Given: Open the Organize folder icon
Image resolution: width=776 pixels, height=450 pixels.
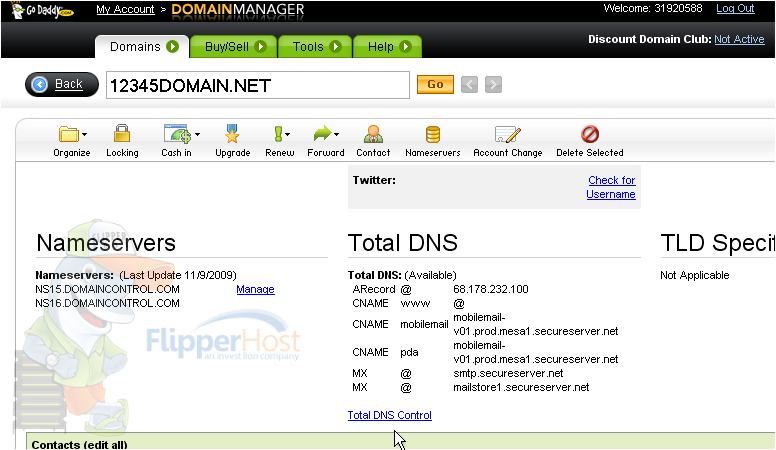Looking at the screenshot, I should 69,134.
